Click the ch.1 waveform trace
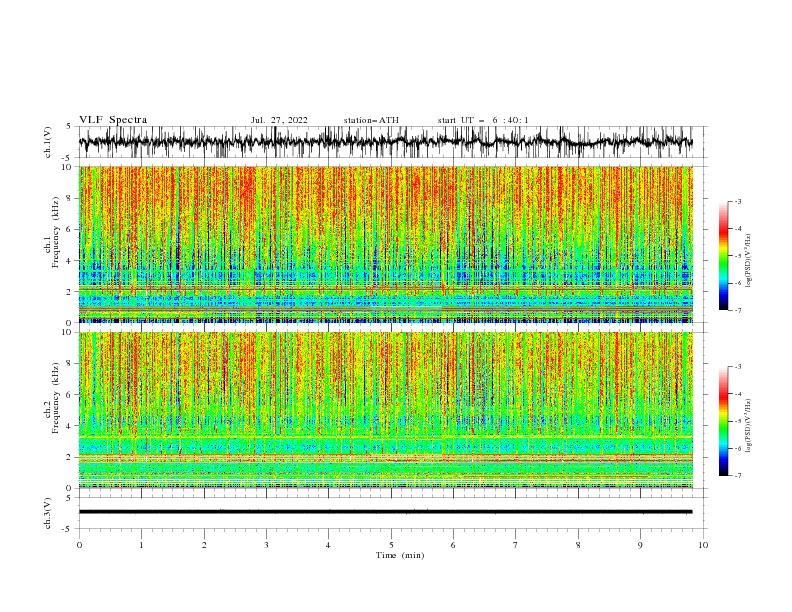The image size is (792, 612). (385, 142)
